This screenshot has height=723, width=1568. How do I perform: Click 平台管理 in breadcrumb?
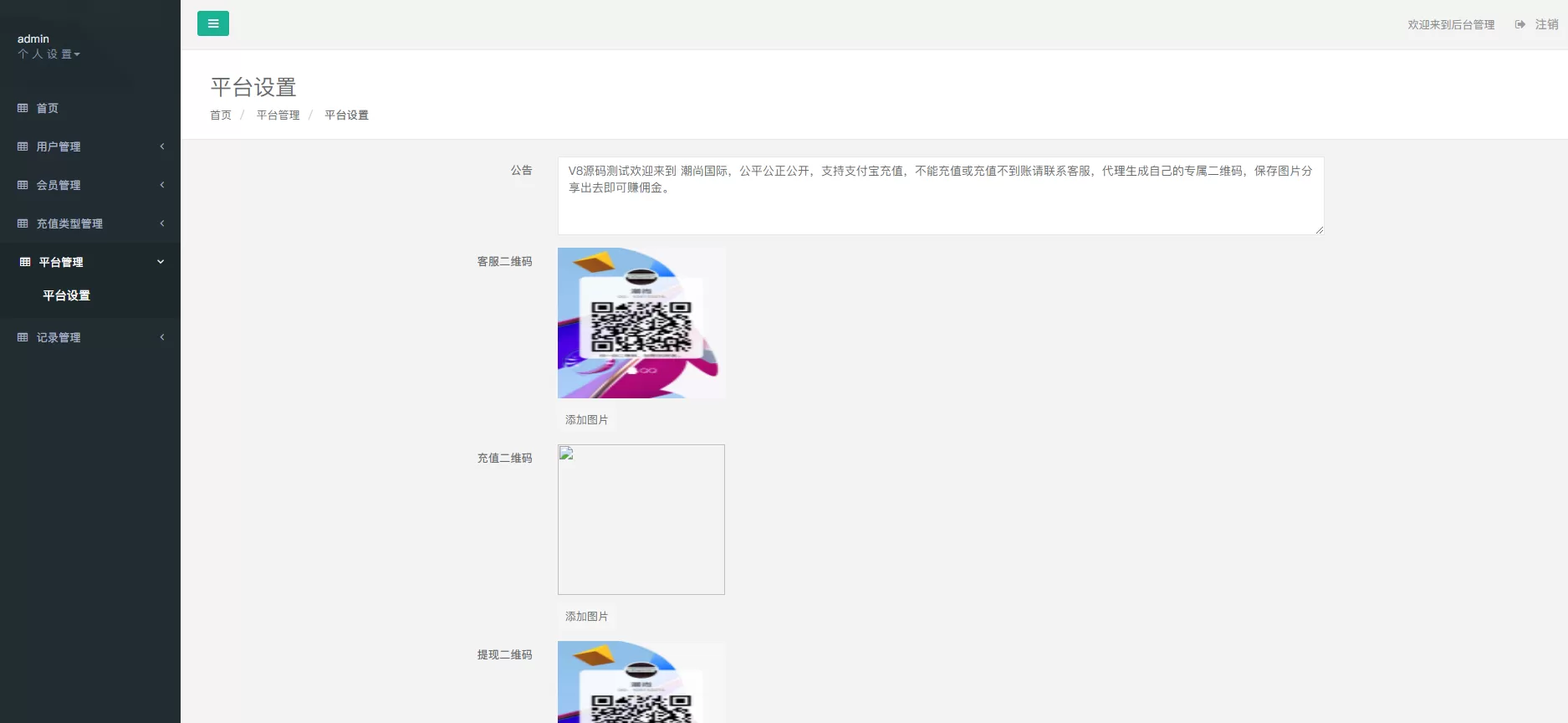coord(278,115)
